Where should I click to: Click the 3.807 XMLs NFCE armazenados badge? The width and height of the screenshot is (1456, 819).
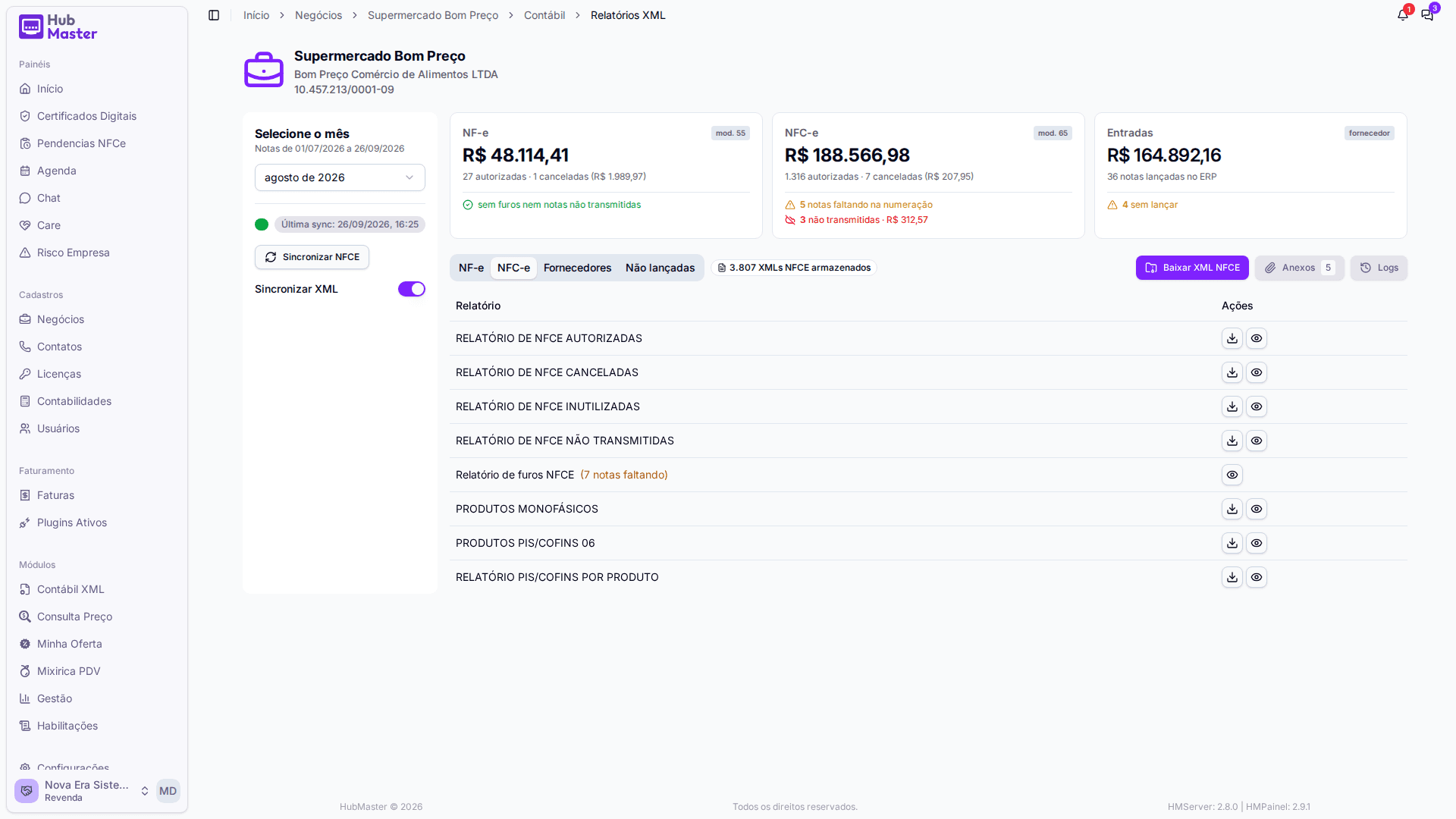[794, 268]
